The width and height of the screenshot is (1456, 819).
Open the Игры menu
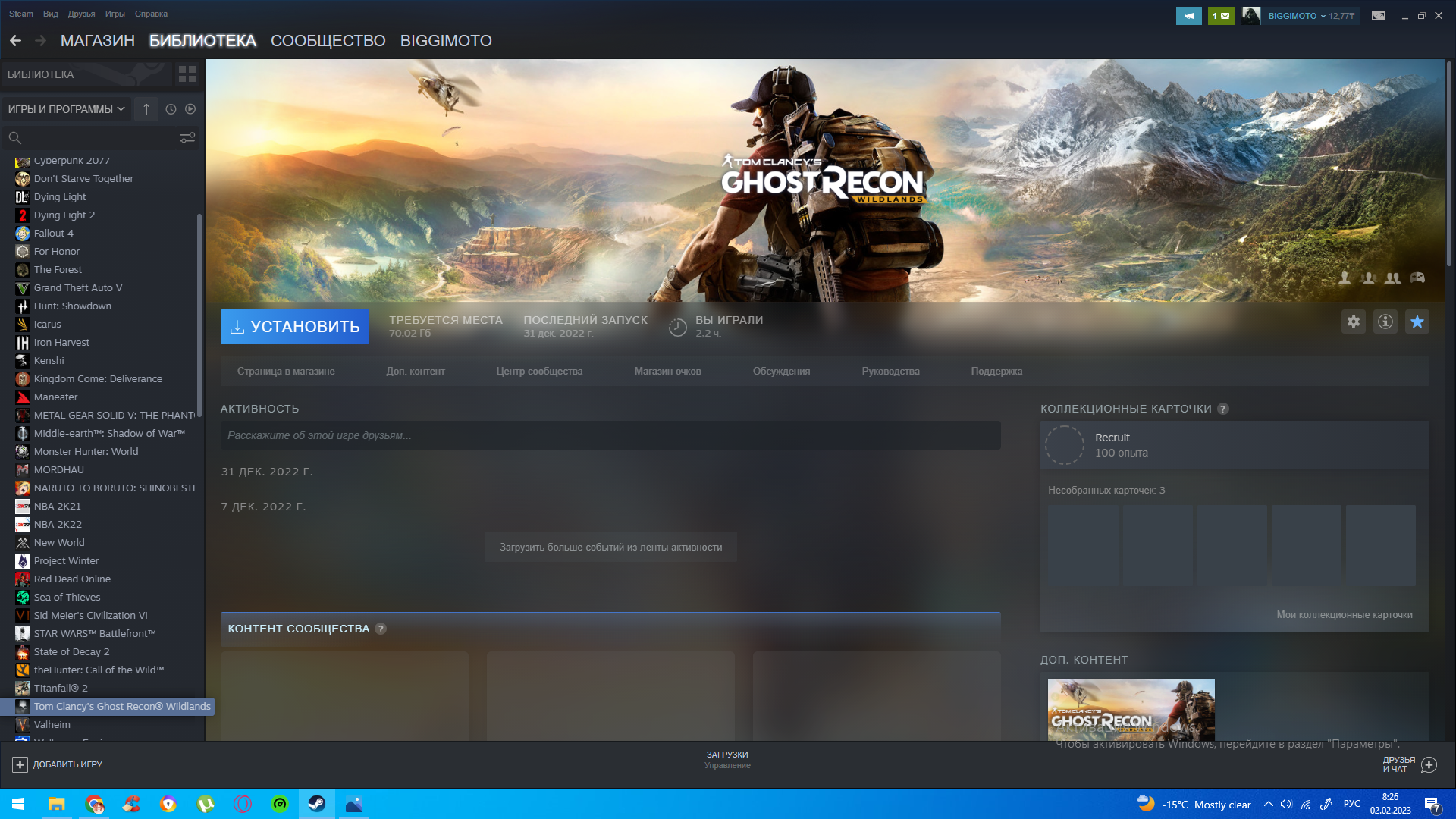115,14
